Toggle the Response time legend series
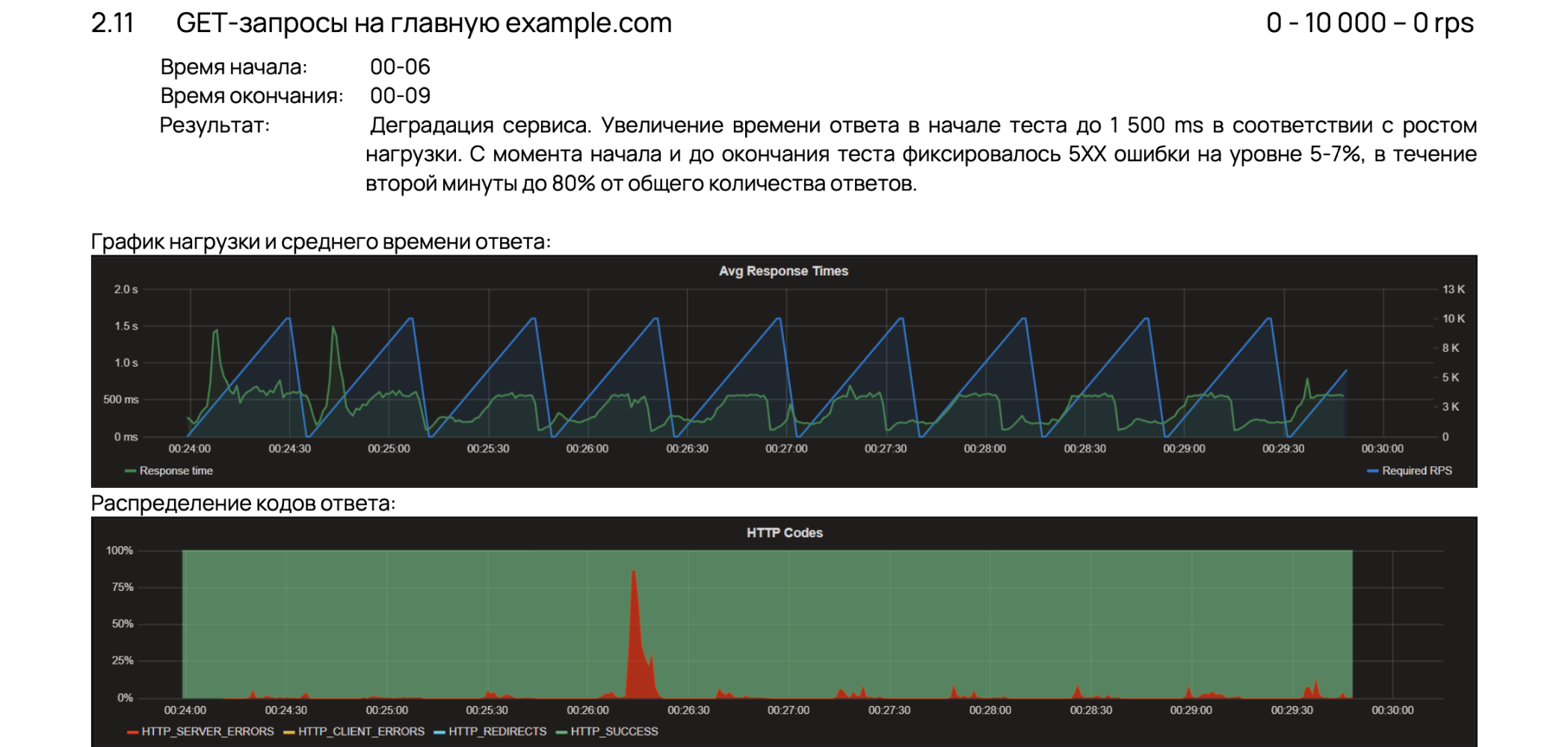 coord(176,471)
